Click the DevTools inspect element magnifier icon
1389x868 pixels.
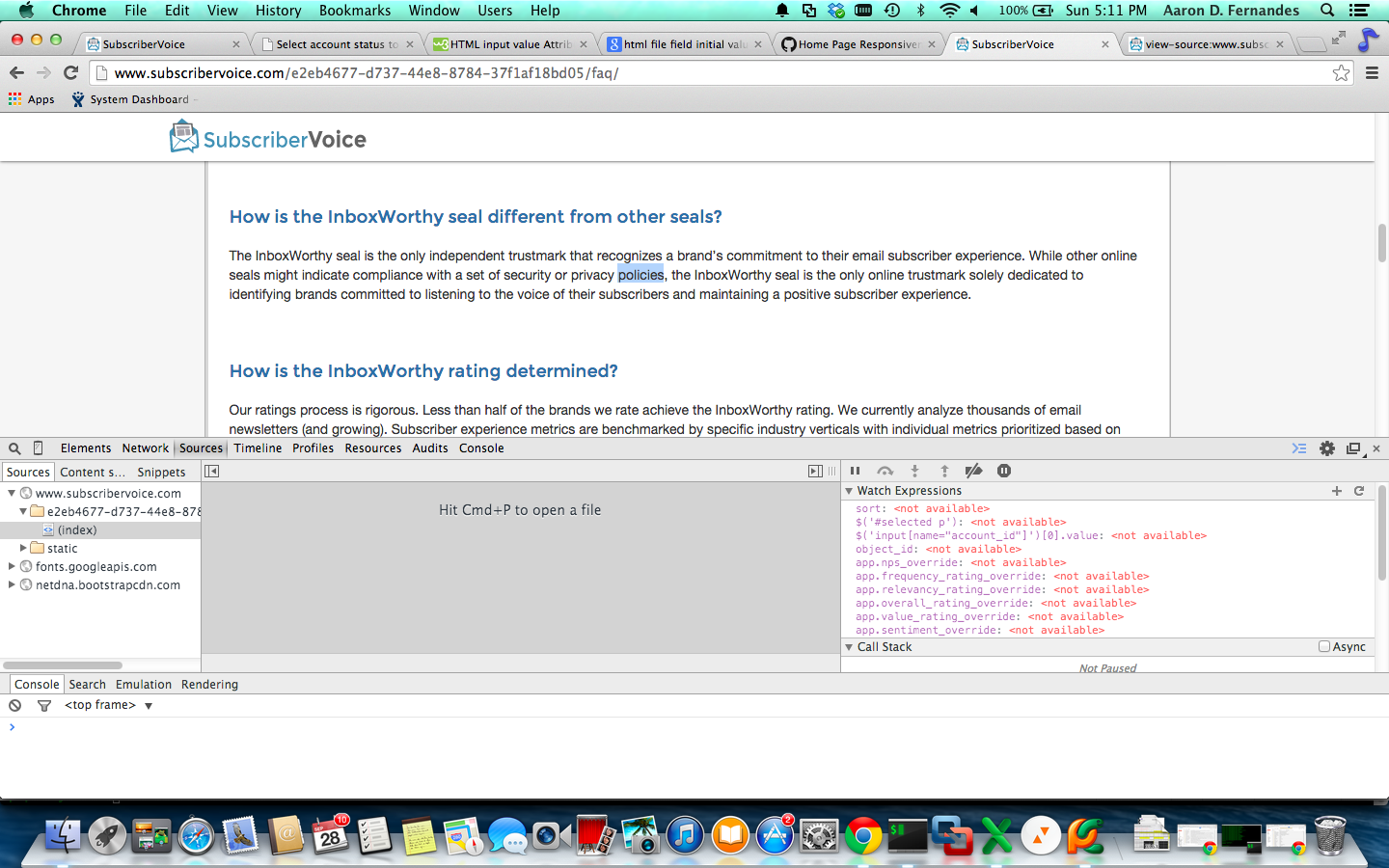click(14, 448)
